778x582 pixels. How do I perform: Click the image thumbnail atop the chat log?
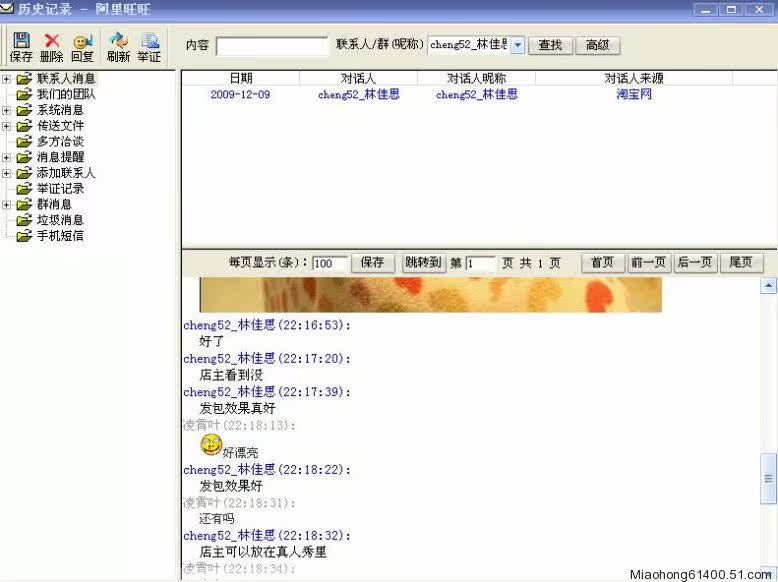pyautogui.click(x=430, y=295)
